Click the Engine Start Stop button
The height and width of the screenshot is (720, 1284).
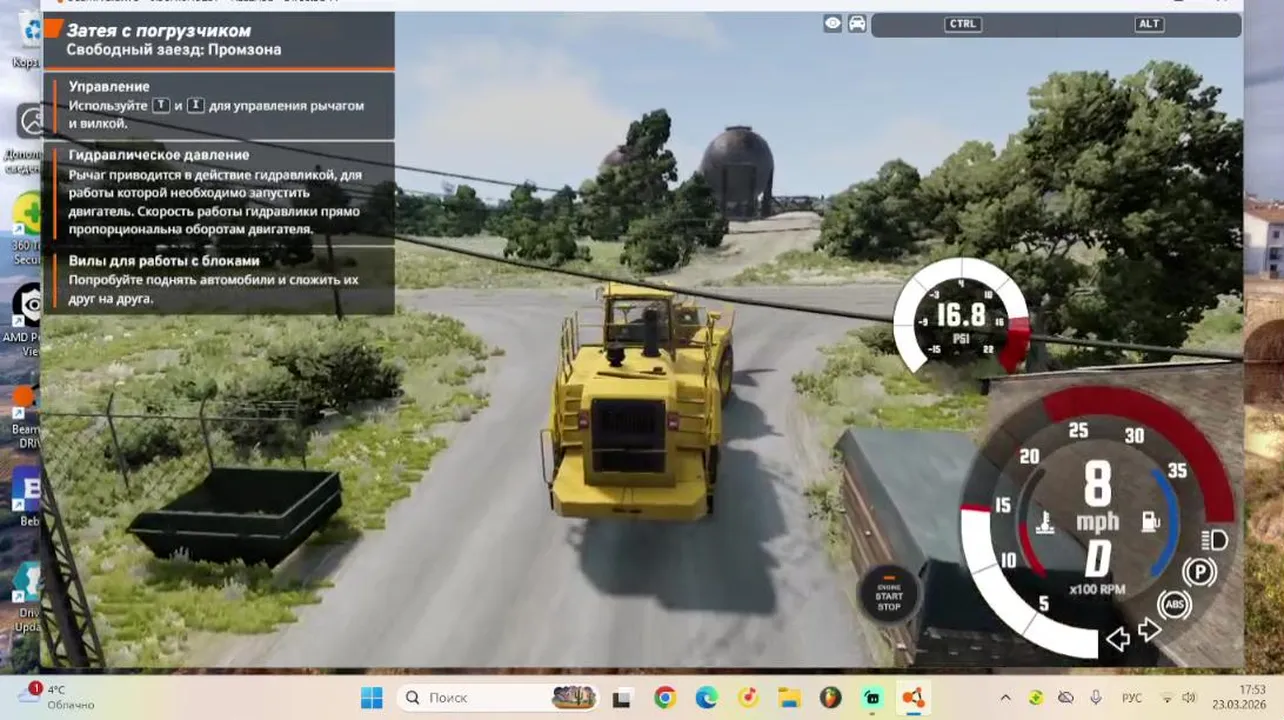pyautogui.click(x=888, y=596)
